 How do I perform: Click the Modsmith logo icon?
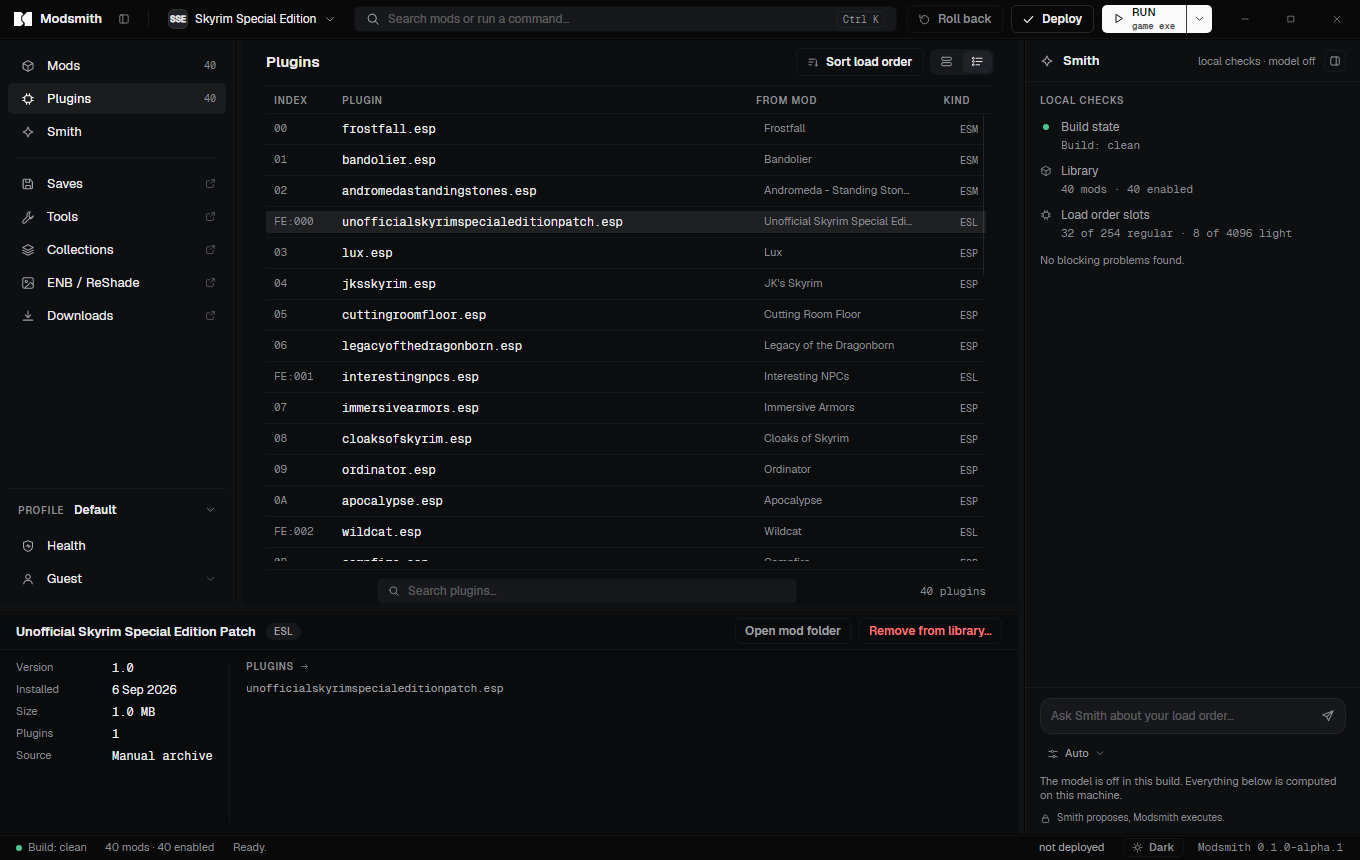click(23, 19)
